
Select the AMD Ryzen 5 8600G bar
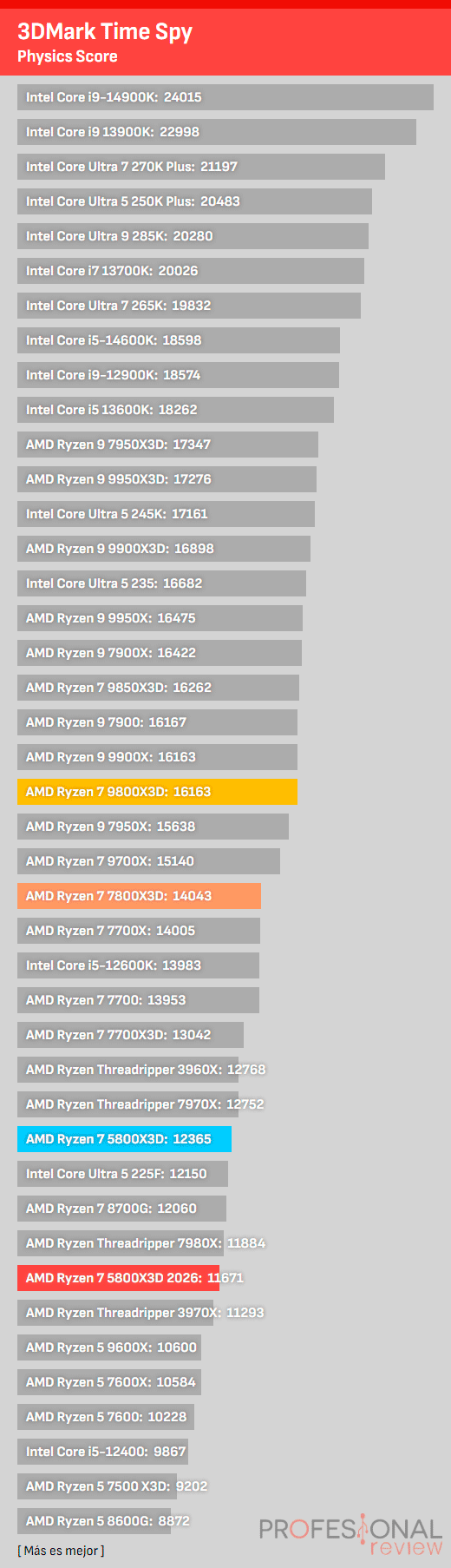[94, 1521]
